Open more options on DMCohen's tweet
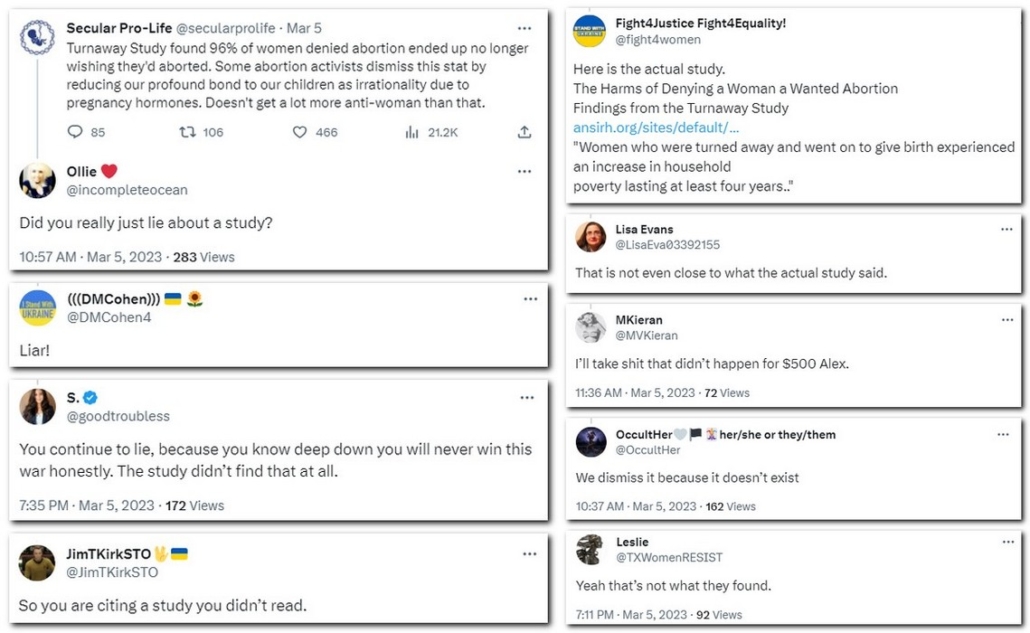1030x633 pixels. (x=526, y=299)
